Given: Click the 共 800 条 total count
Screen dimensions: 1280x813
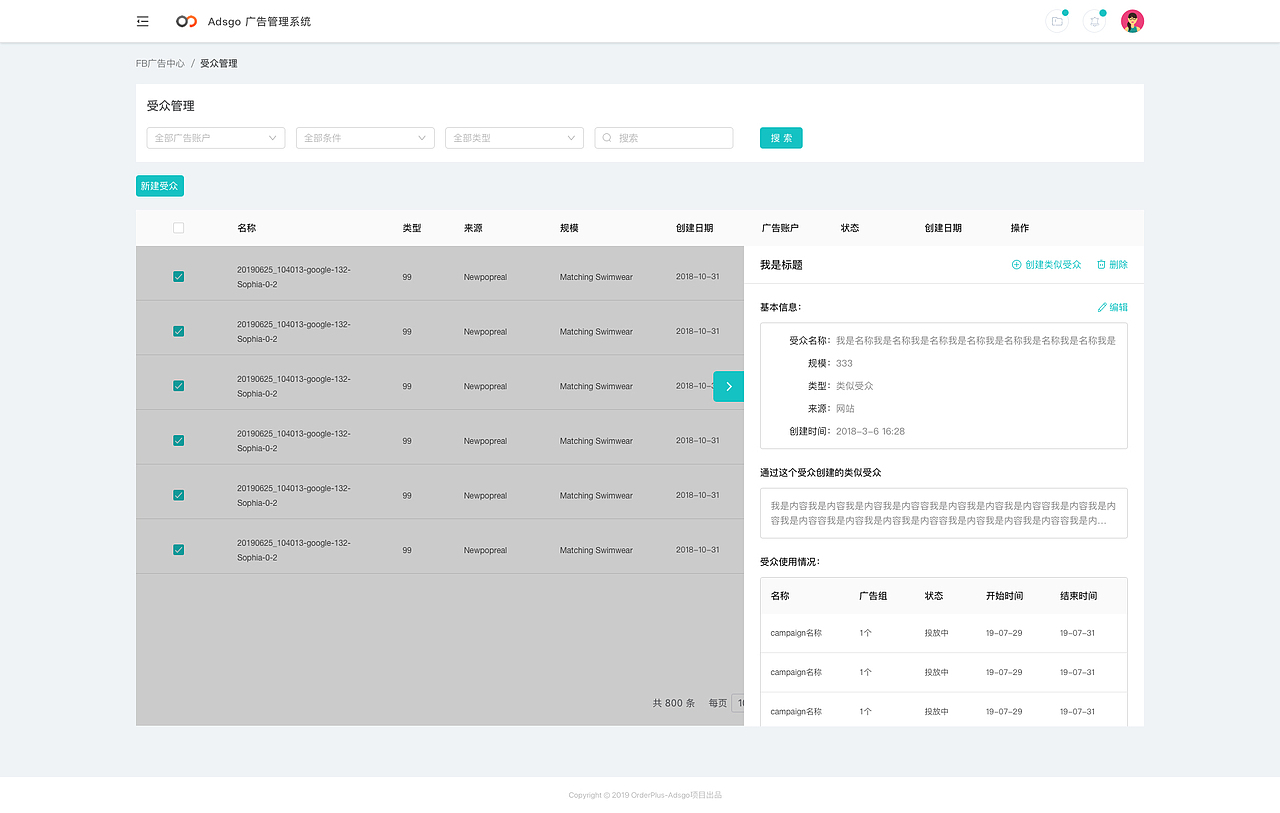Looking at the screenshot, I should pos(674,703).
